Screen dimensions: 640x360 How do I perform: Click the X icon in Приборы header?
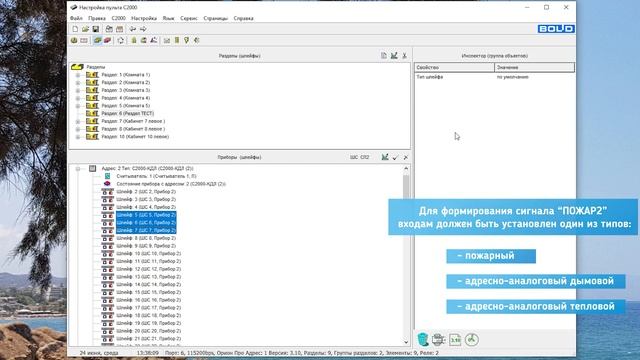pos(406,157)
